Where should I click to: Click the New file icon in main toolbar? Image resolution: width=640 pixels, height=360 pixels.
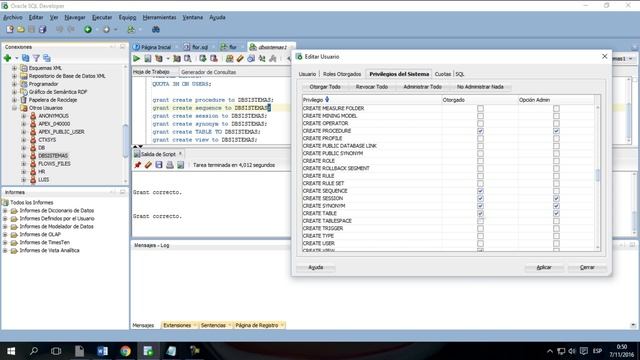click(x=10, y=29)
